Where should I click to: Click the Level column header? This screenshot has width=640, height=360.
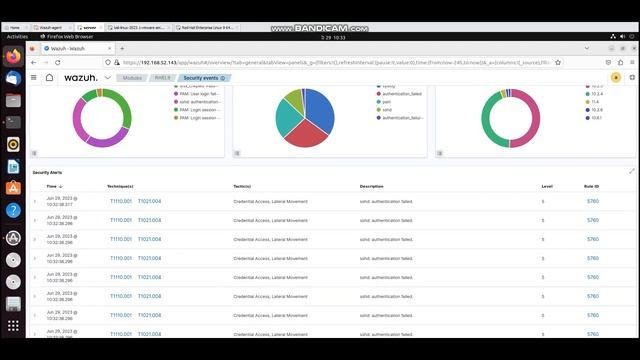pos(547,187)
